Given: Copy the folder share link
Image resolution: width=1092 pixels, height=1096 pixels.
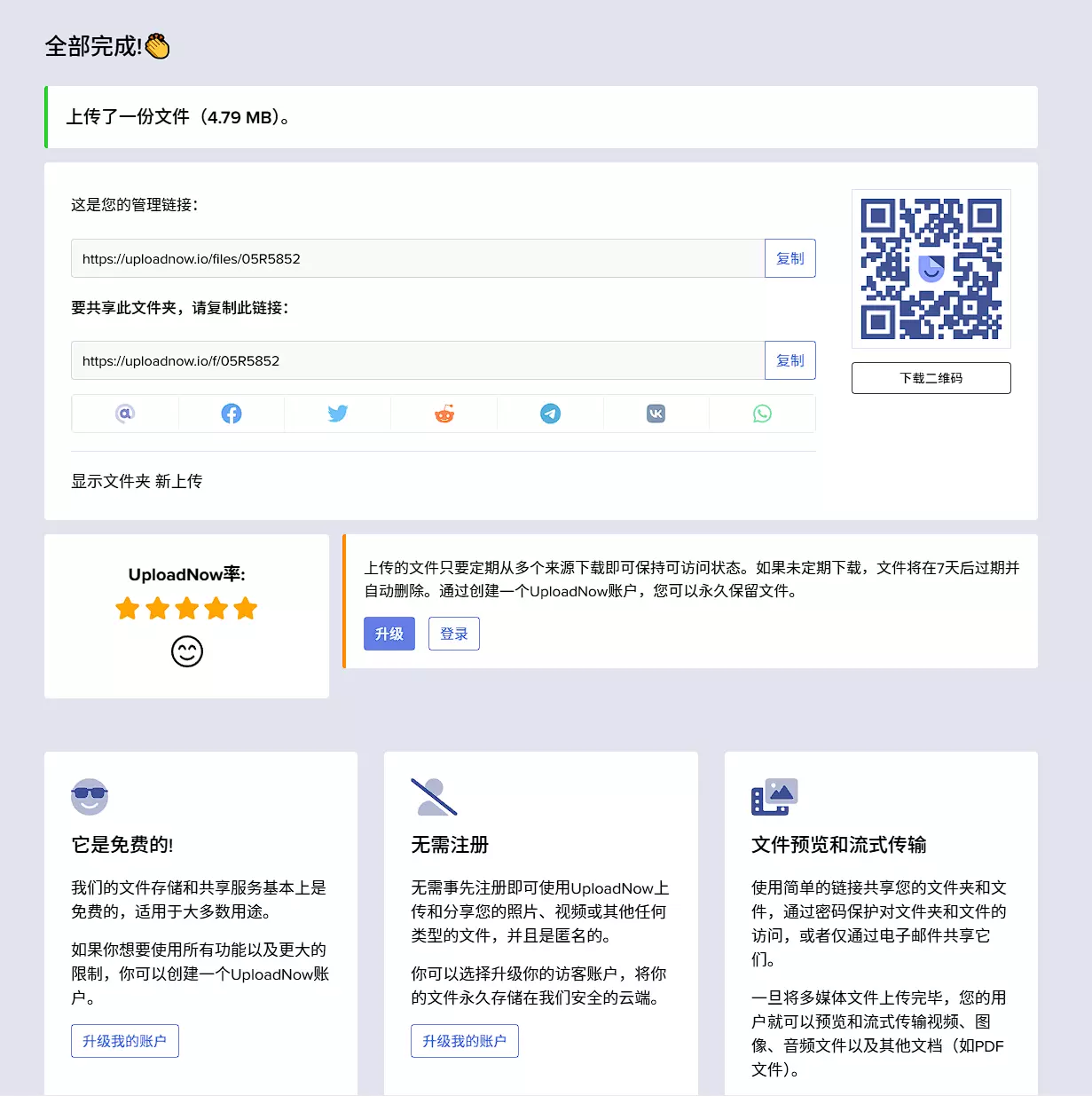Looking at the screenshot, I should coord(790,360).
